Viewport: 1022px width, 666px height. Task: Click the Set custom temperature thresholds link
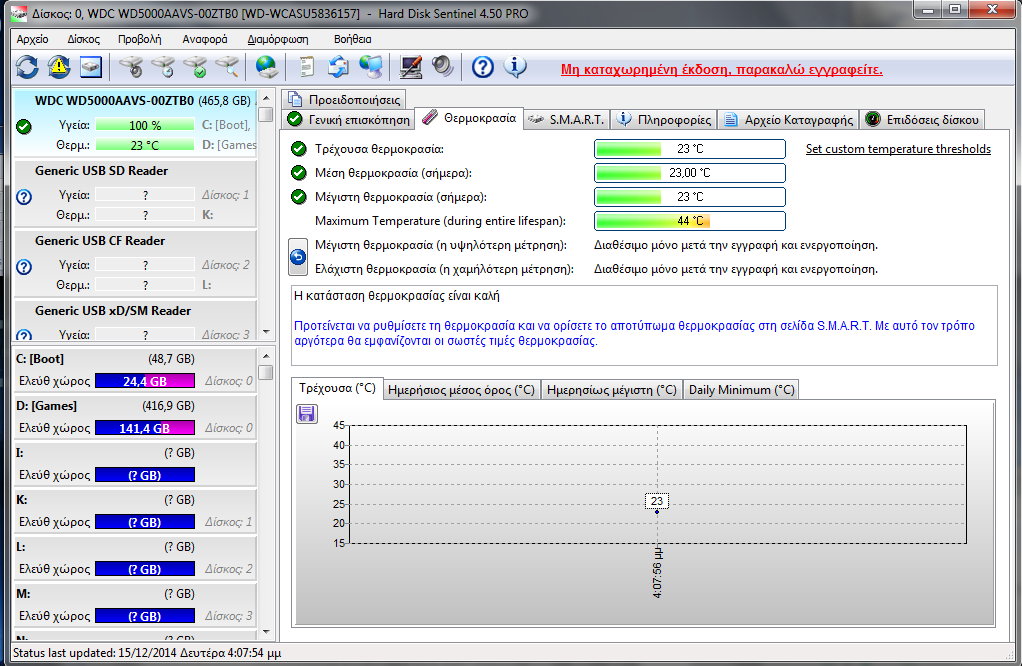tap(898, 149)
